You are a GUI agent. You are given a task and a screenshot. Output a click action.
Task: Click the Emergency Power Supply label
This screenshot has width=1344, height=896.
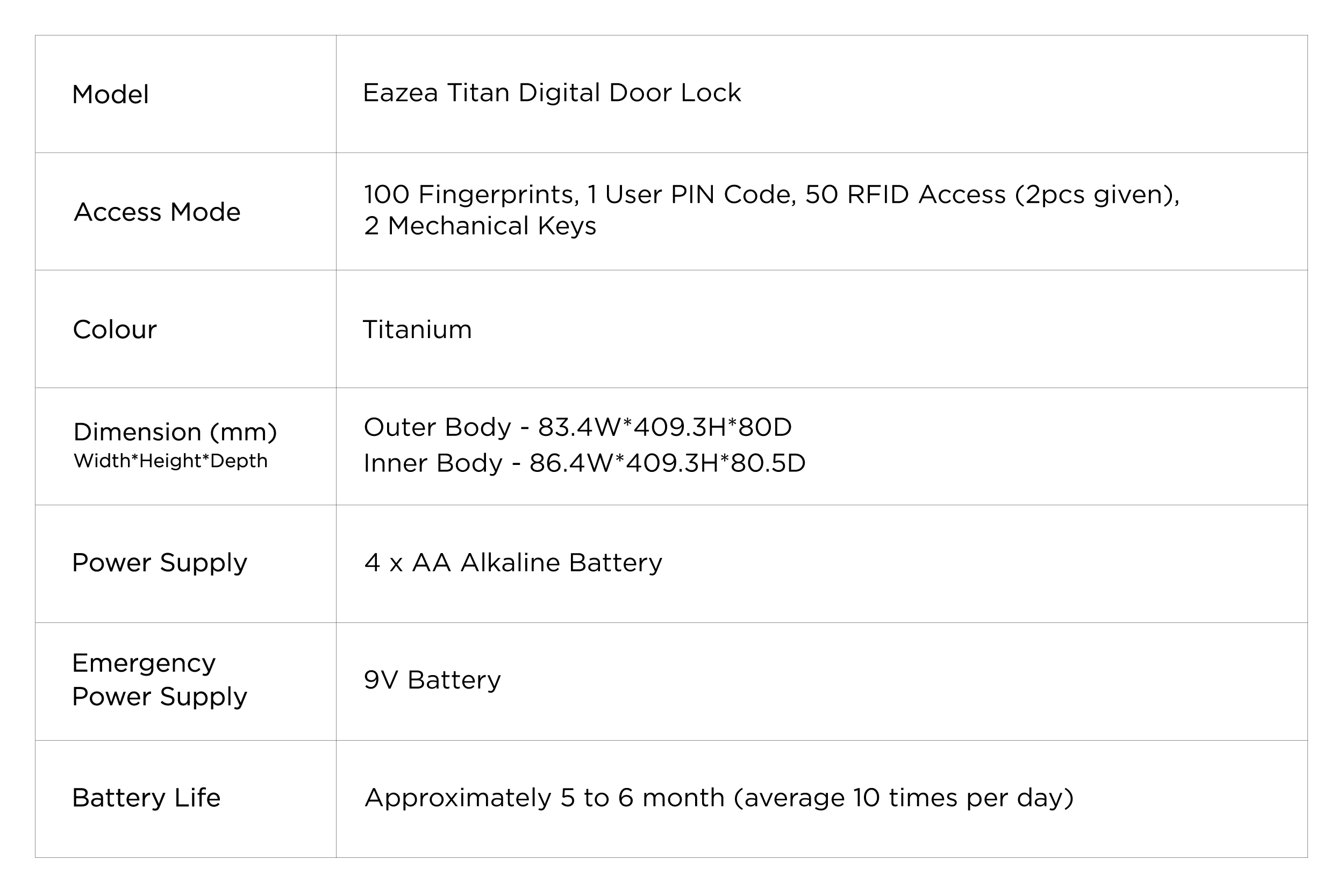160,679
